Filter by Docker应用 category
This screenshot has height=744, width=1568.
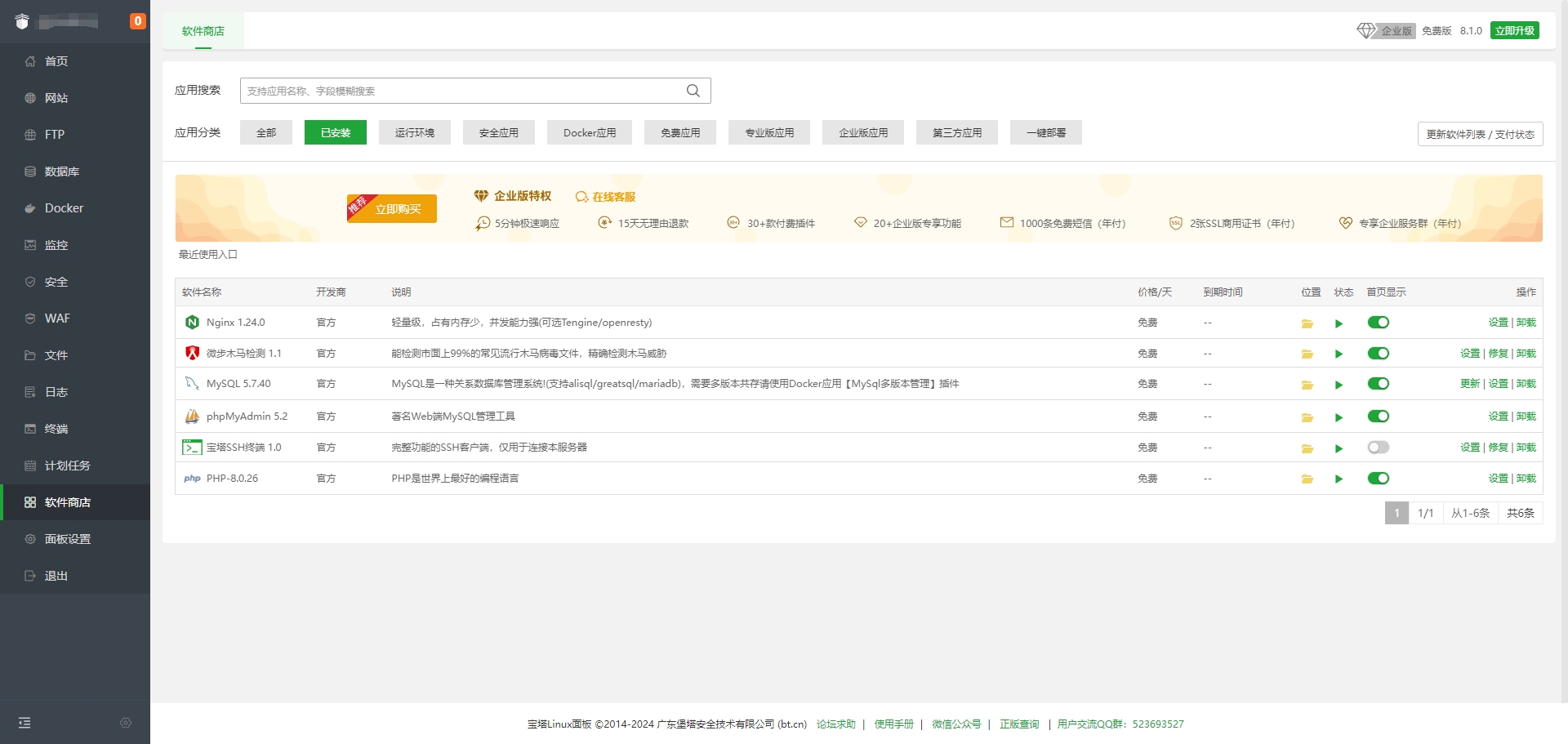590,132
